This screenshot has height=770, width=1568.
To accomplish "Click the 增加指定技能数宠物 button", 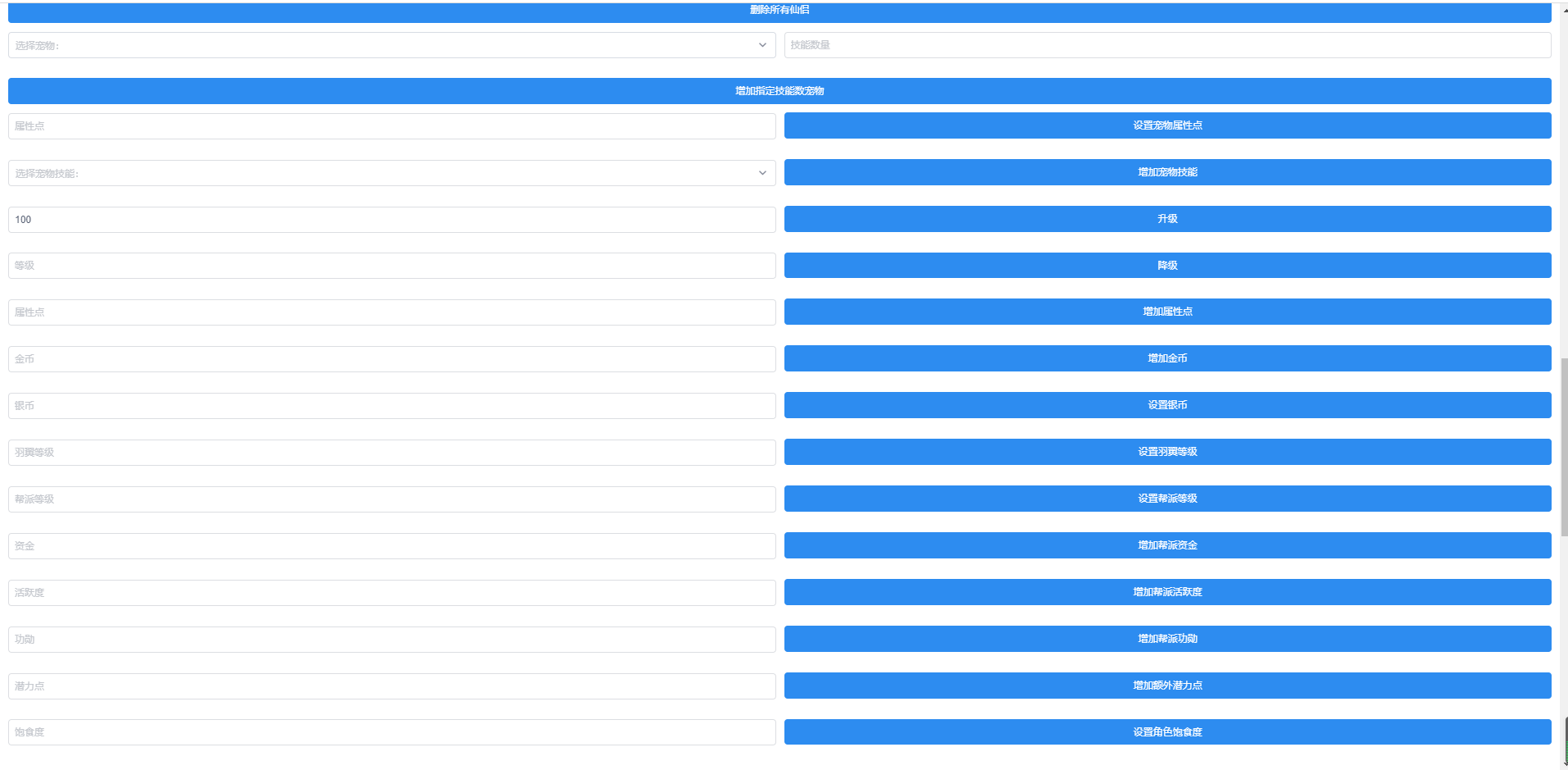I will click(779, 91).
